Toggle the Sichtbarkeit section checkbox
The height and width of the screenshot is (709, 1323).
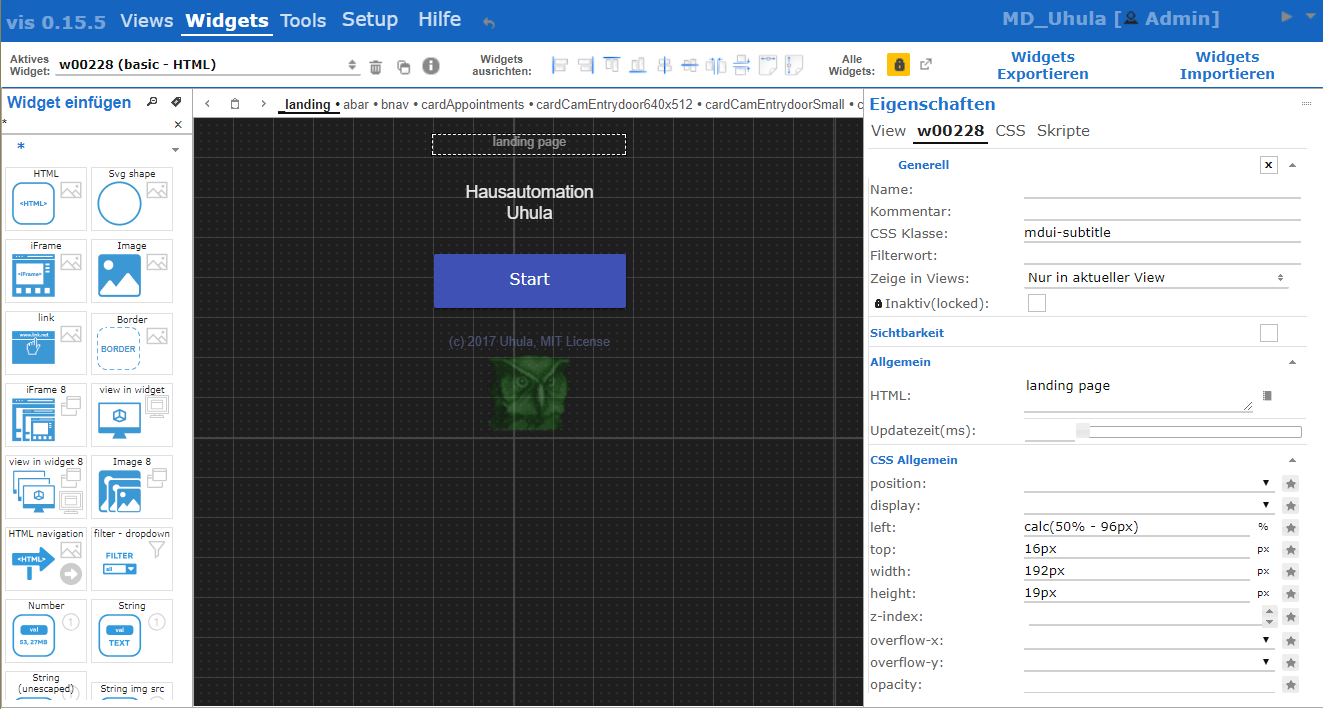pyautogui.click(x=1269, y=333)
